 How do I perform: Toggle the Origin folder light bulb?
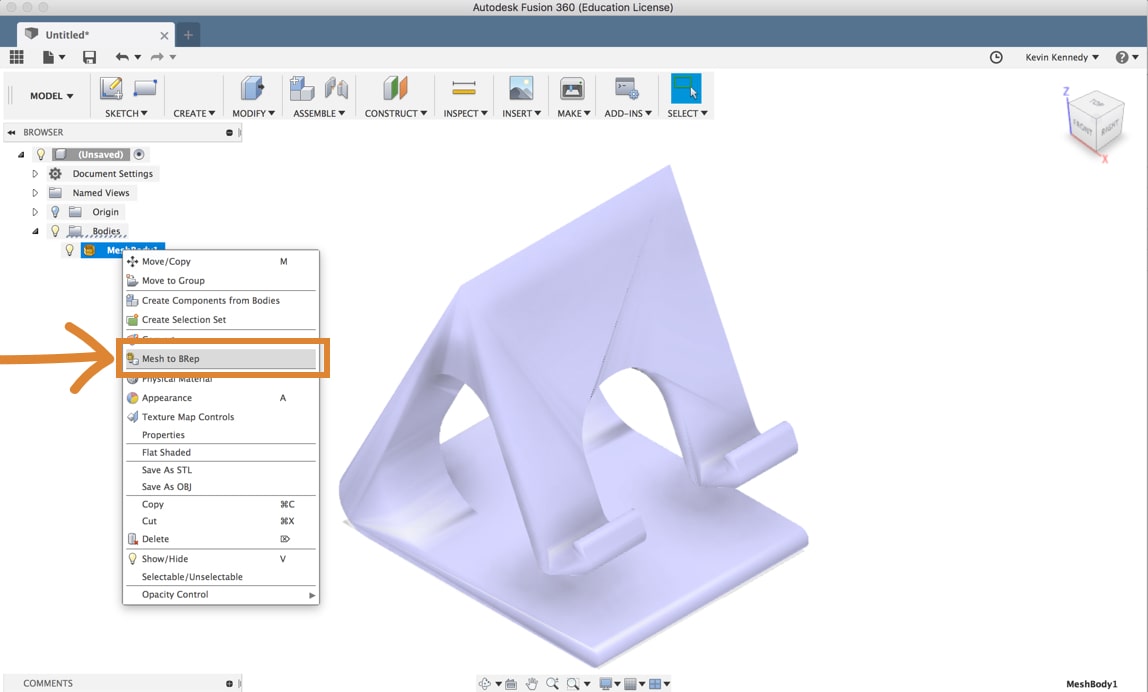tap(55, 212)
